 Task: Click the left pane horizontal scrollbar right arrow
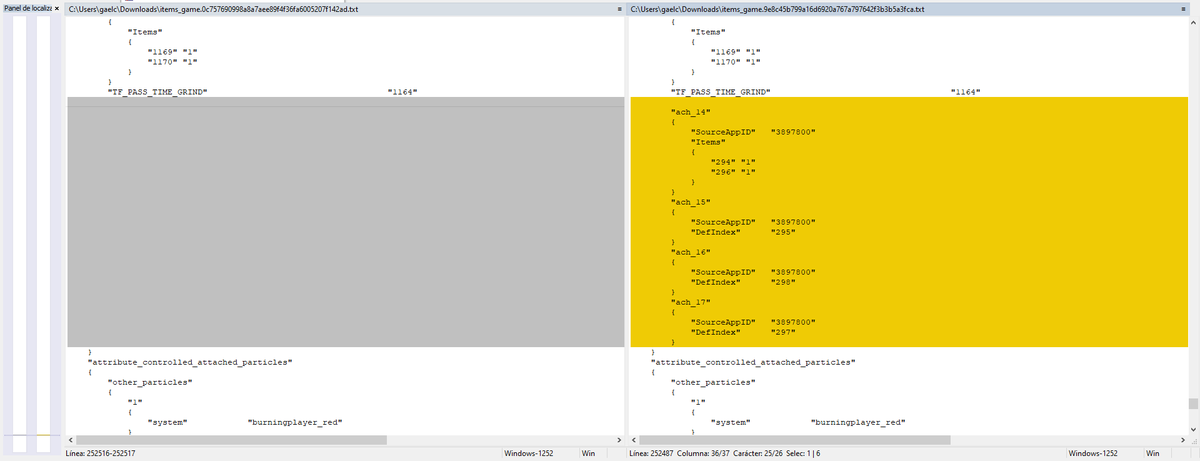[x=620, y=439]
